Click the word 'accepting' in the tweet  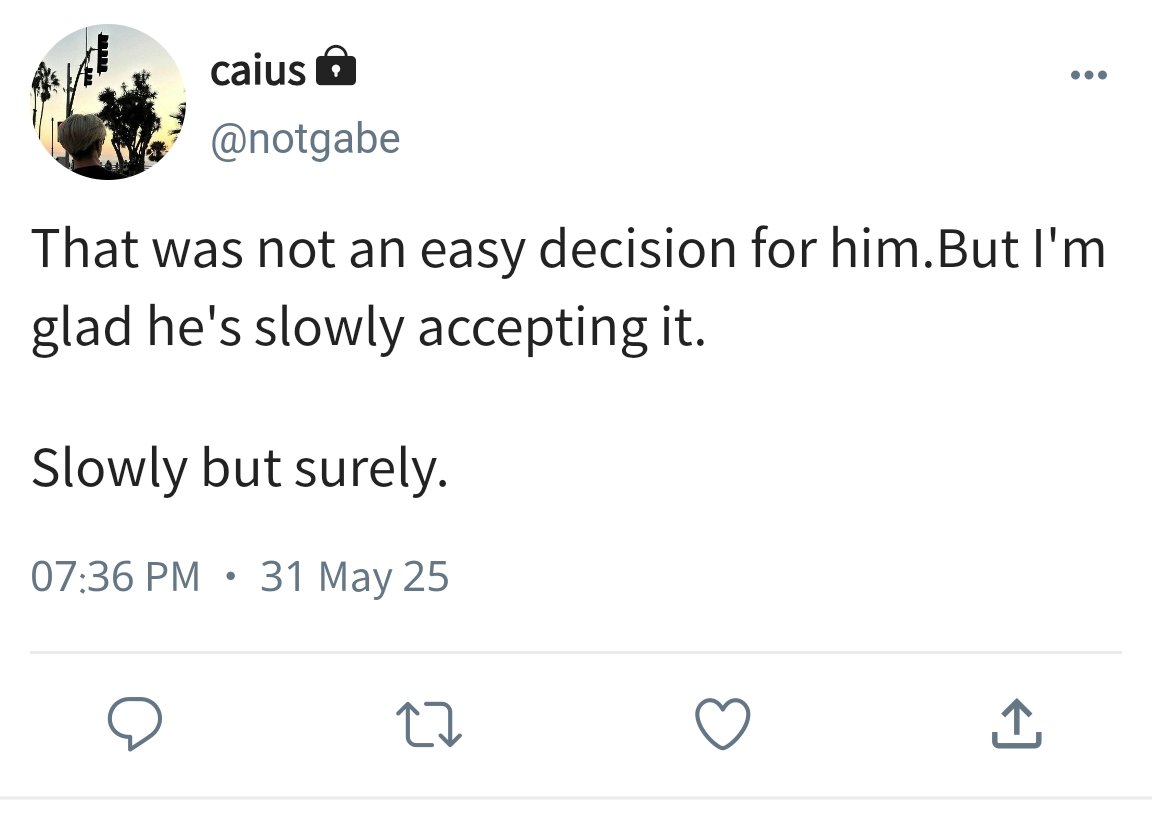pyautogui.click(x=533, y=328)
